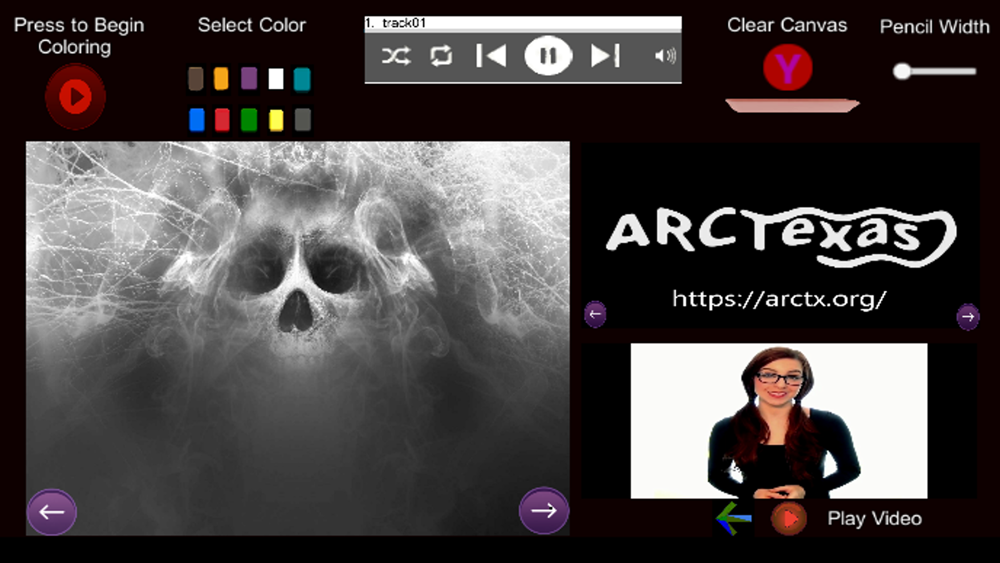
Task: Click the skull coloring canvas
Action: click(298, 338)
